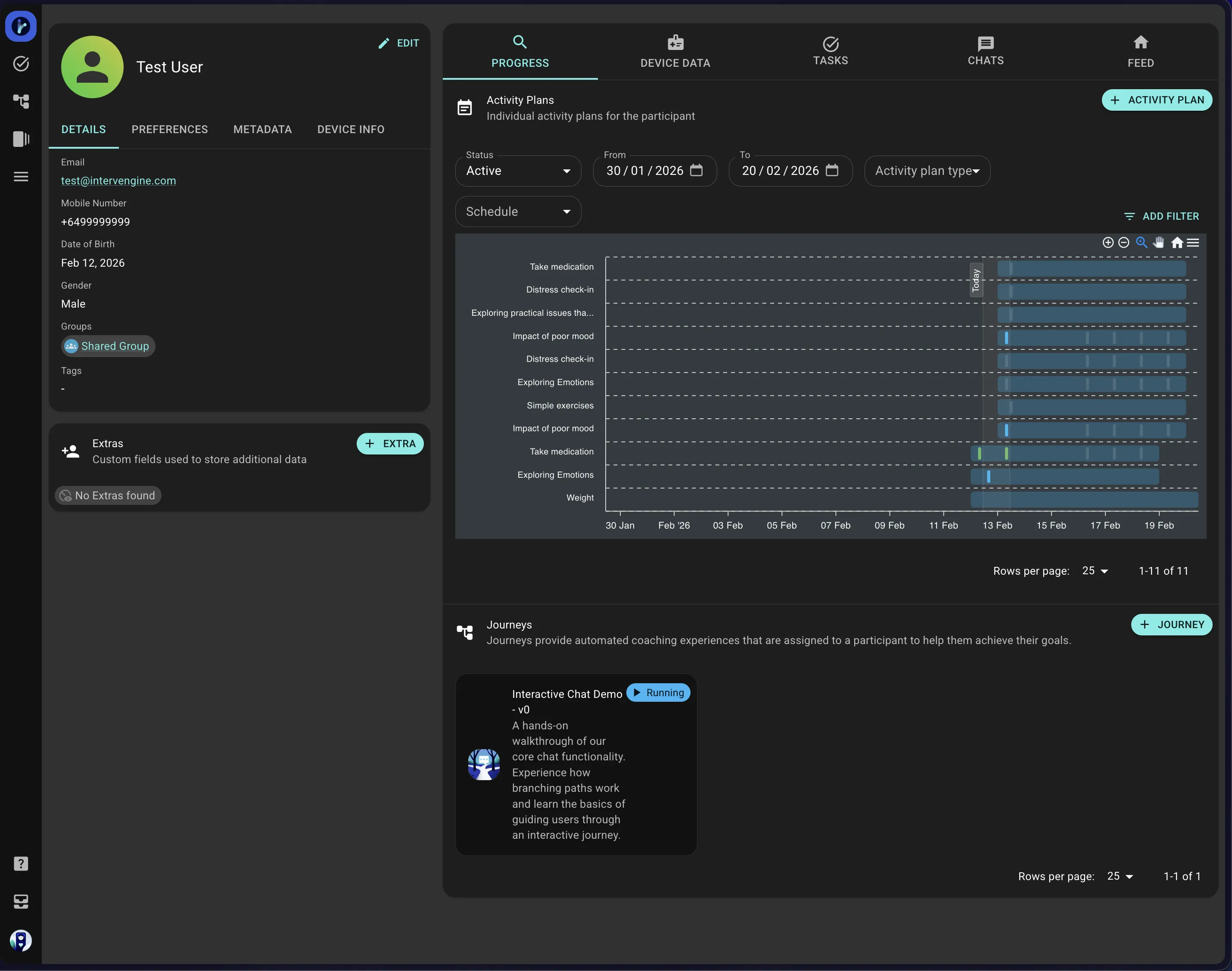Image resolution: width=1232 pixels, height=971 pixels.
Task: Change Rows per page from 25
Action: point(1095,571)
